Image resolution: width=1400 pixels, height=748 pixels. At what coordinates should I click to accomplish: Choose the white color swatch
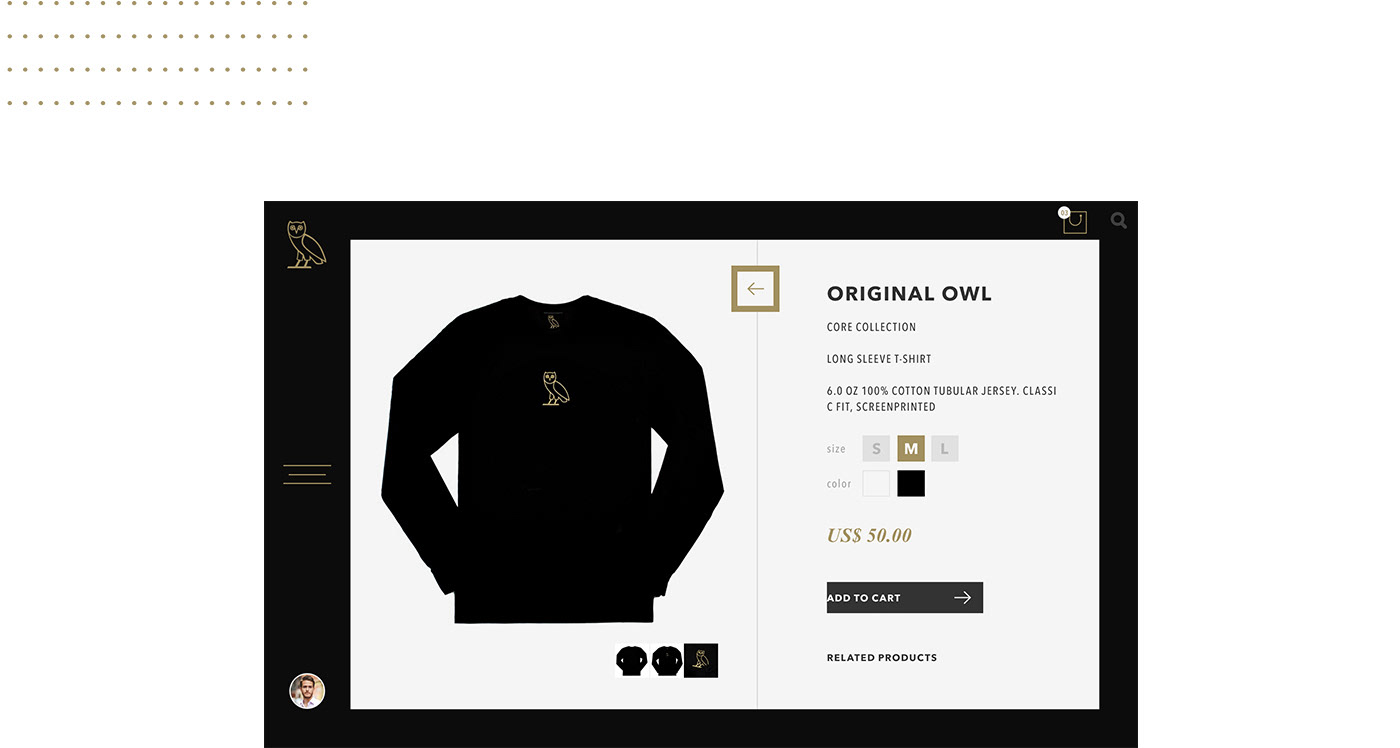click(x=876, y=483)
